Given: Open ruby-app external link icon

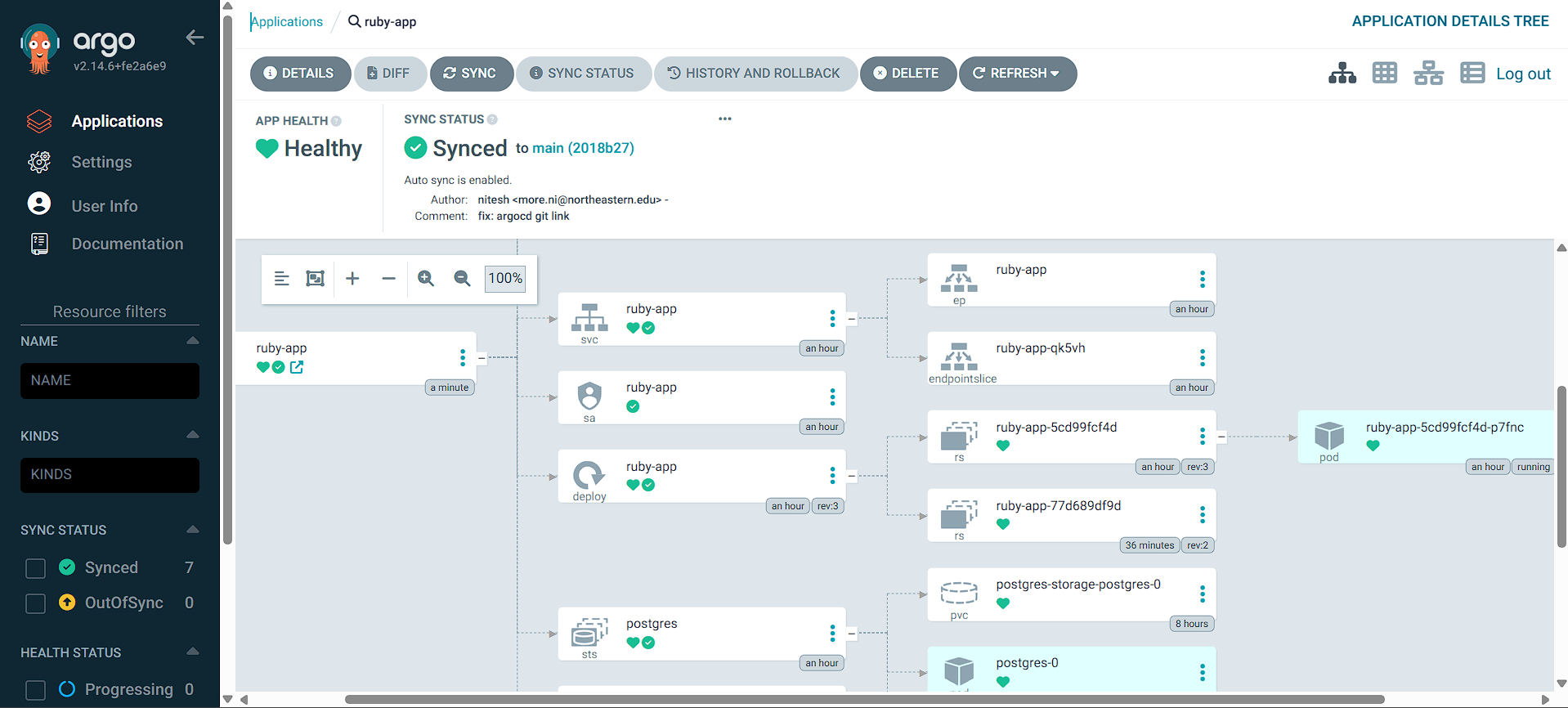Looking at the screenshot, I should pyautogui.click(x=297, y=368).
